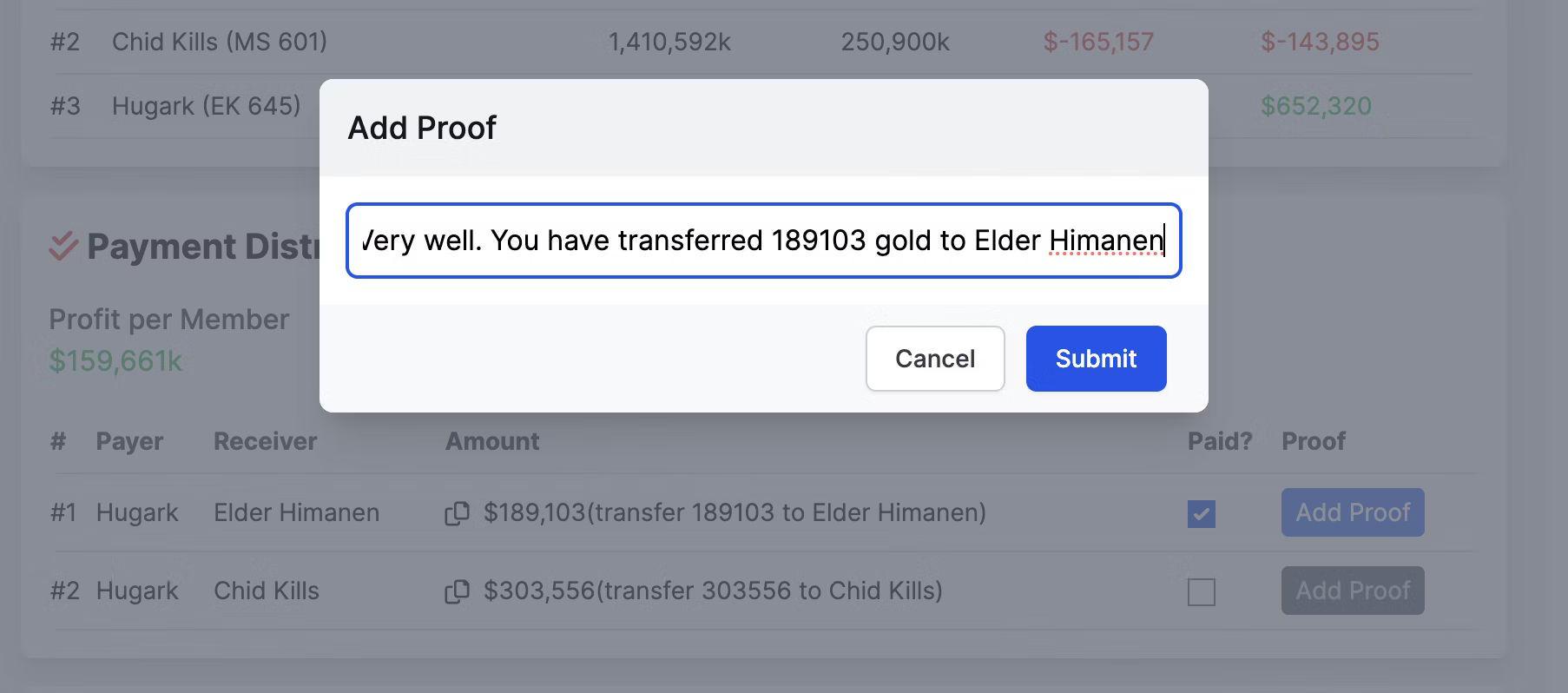
Task: Select the Chid Kills (MS 601) row
Action: click(761, 42)
